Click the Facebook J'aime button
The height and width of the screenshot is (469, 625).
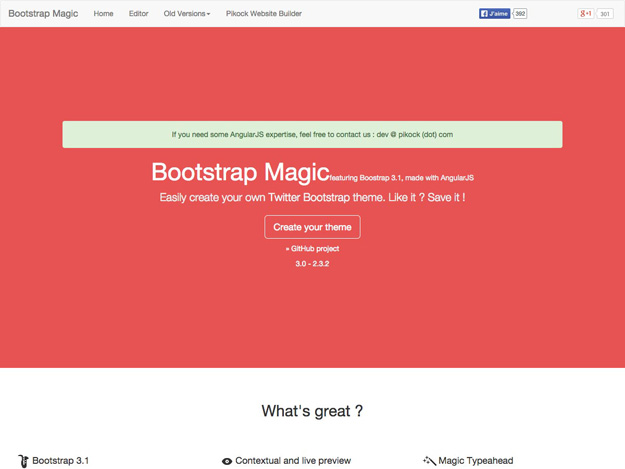494,14
